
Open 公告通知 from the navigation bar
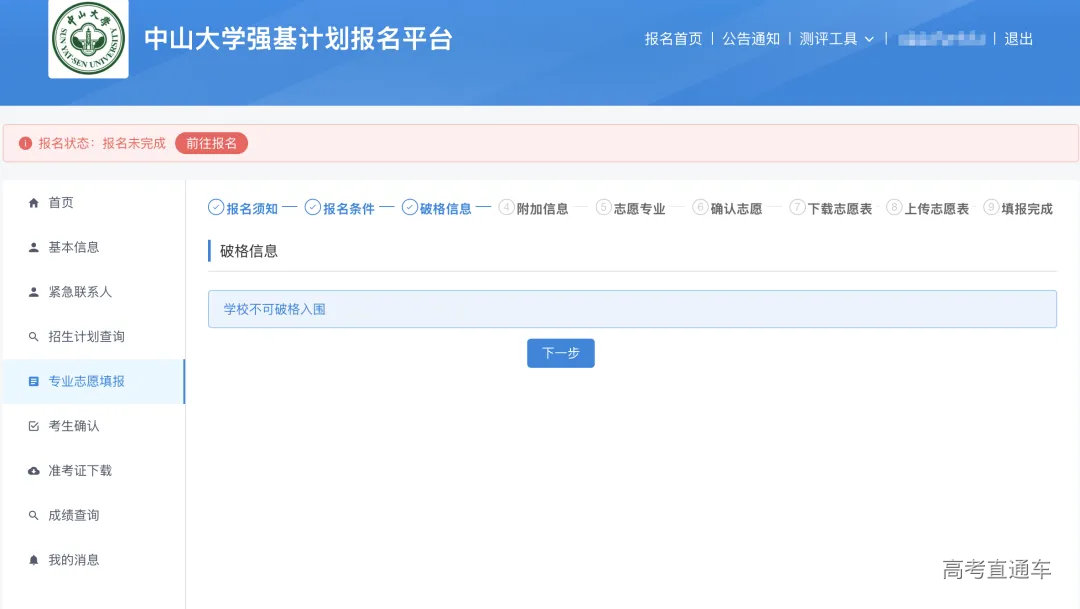[x=751, y=39]
